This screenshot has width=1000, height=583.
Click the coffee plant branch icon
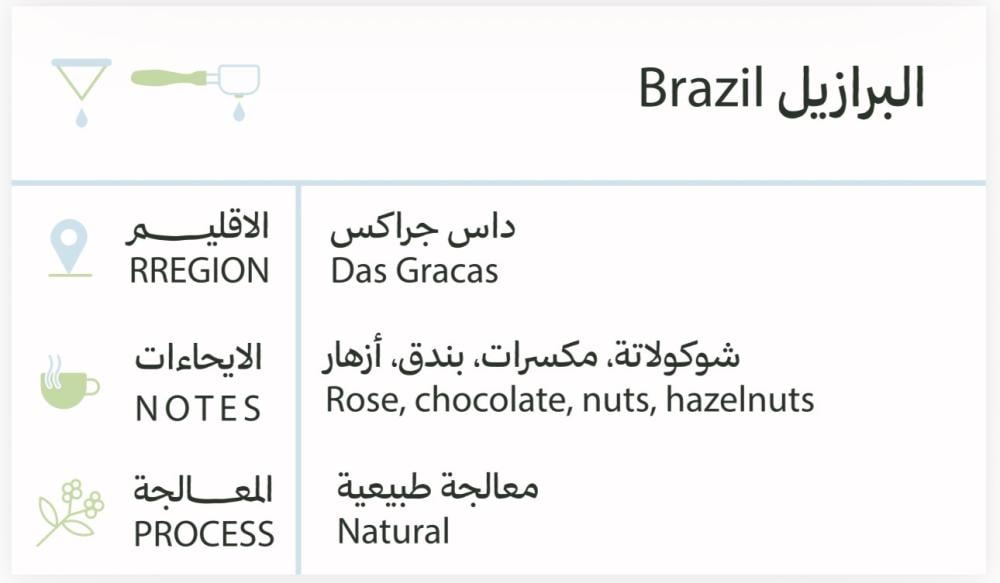pos(70,511)
